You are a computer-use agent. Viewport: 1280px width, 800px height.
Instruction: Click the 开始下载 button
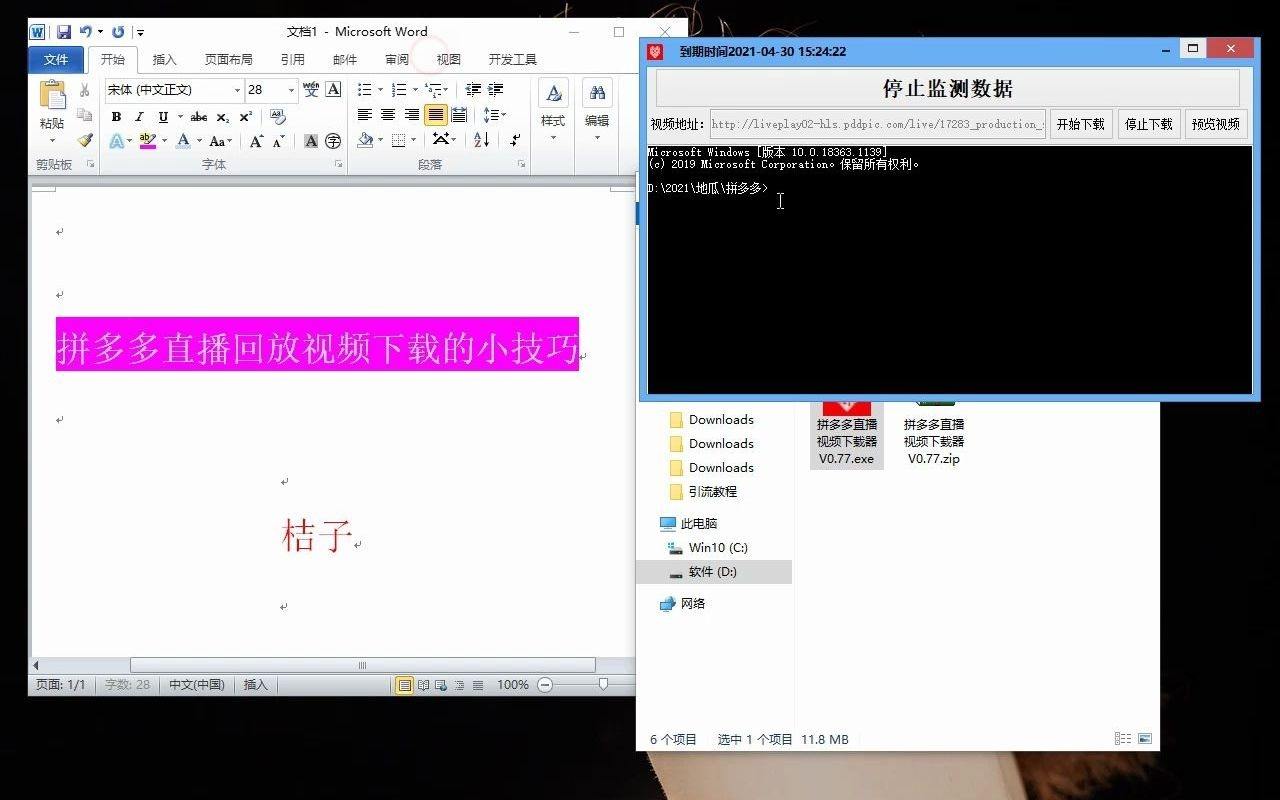(1081, 125)
